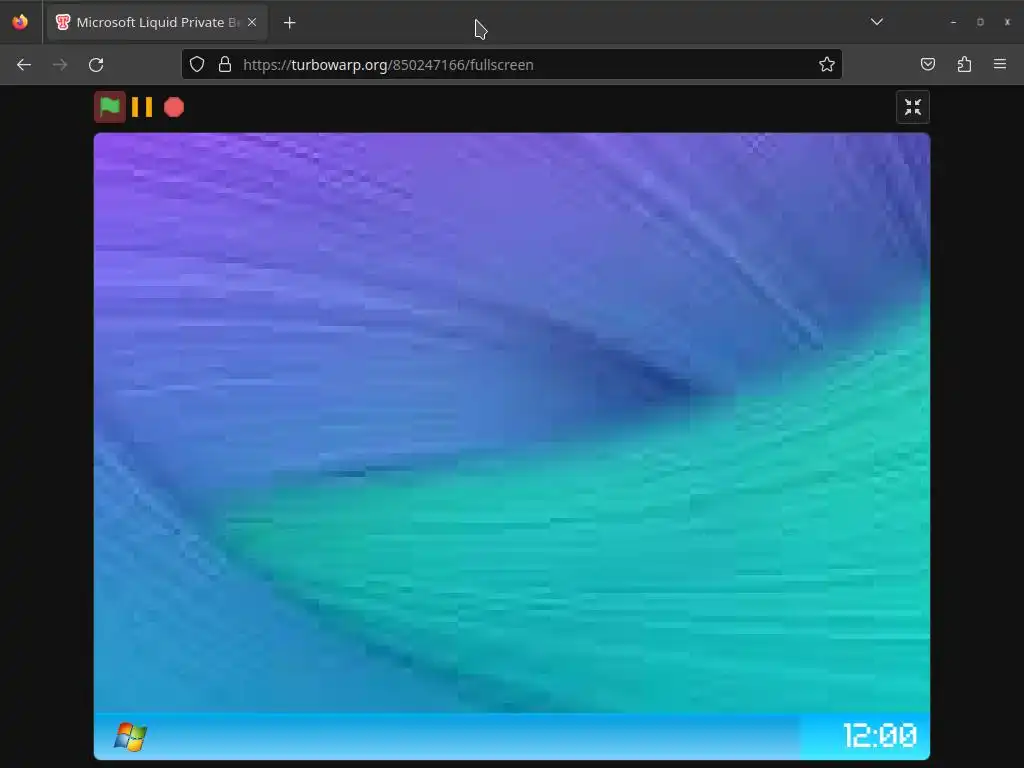Go back to the previous page

coord(24,65)
